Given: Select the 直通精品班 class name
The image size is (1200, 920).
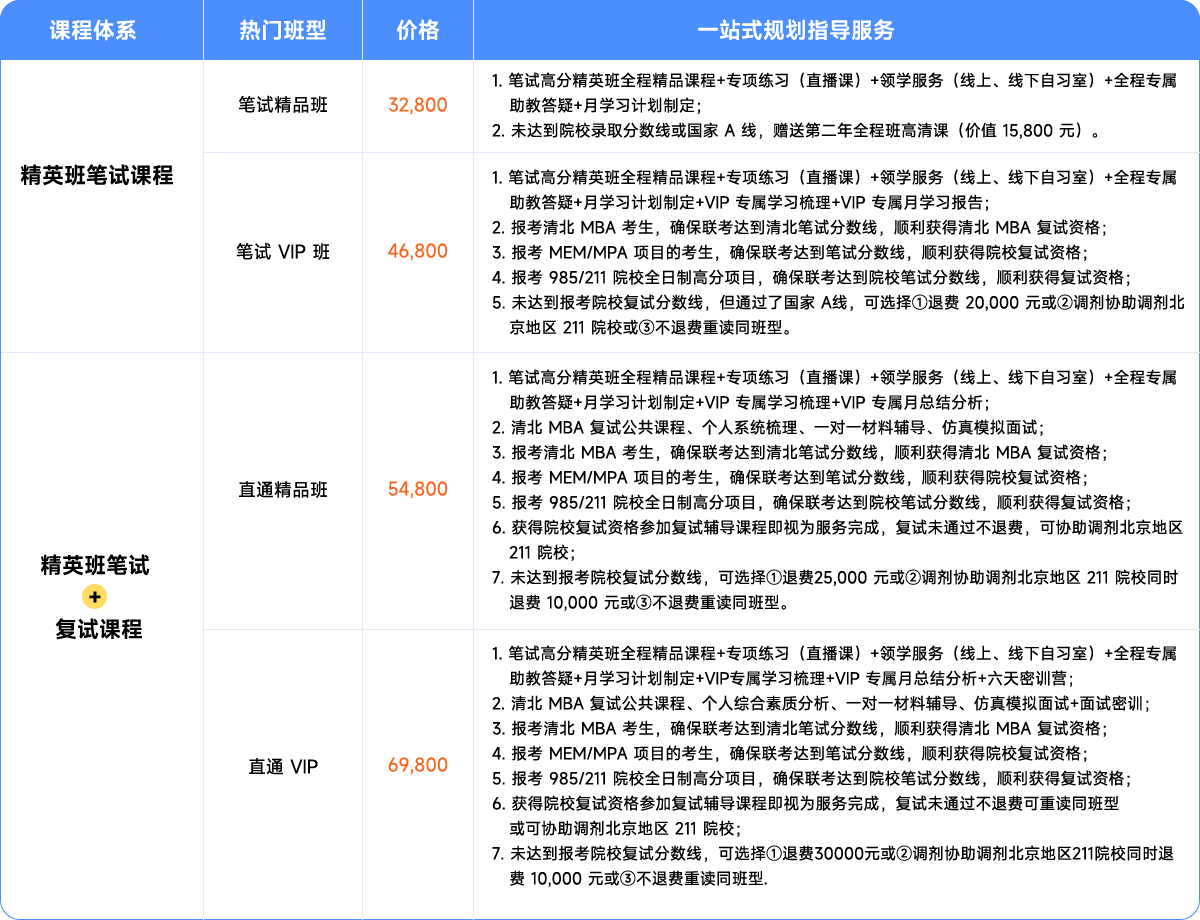Looking at the screenshot, I should tap(283, 490).
